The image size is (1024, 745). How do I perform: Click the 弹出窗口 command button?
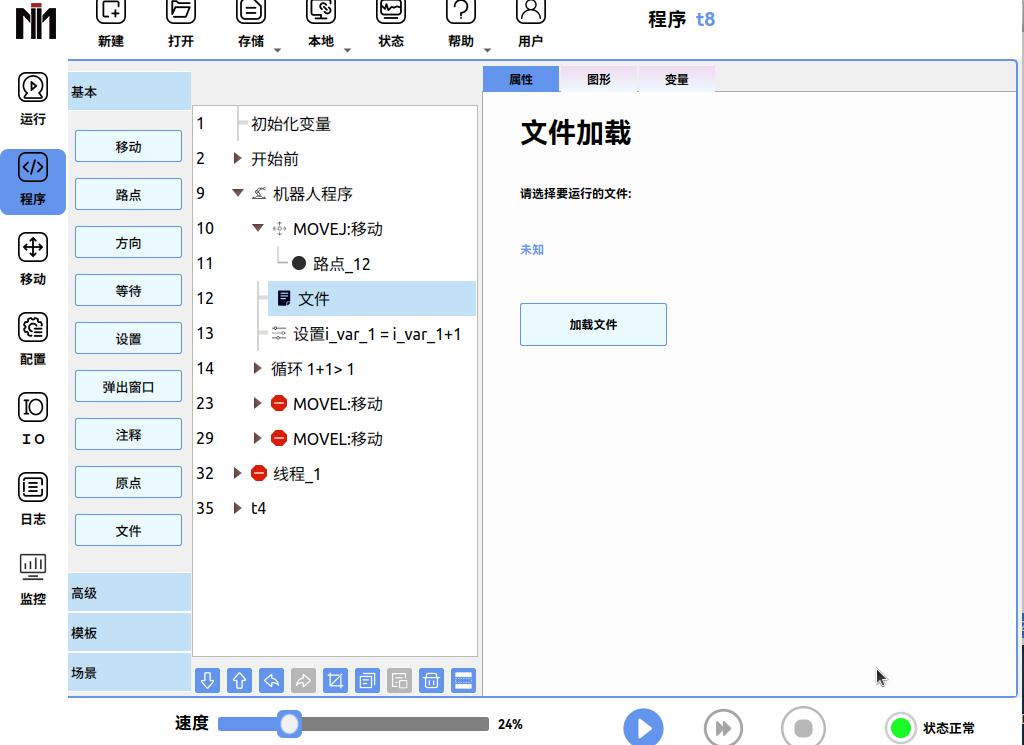(x=128, y=387)
